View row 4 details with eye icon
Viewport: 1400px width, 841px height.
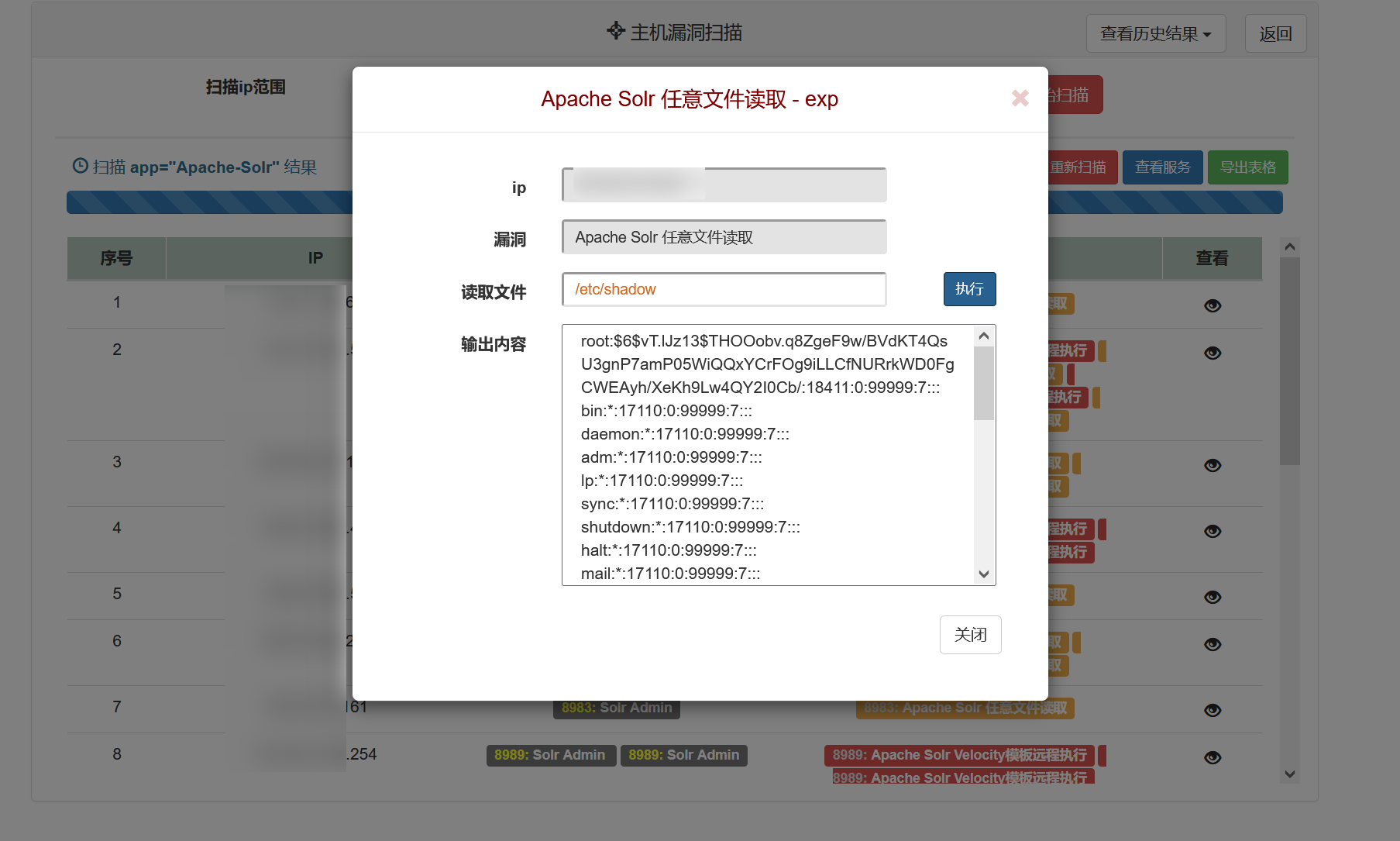pyautogui.click(x=1213, y=531)
